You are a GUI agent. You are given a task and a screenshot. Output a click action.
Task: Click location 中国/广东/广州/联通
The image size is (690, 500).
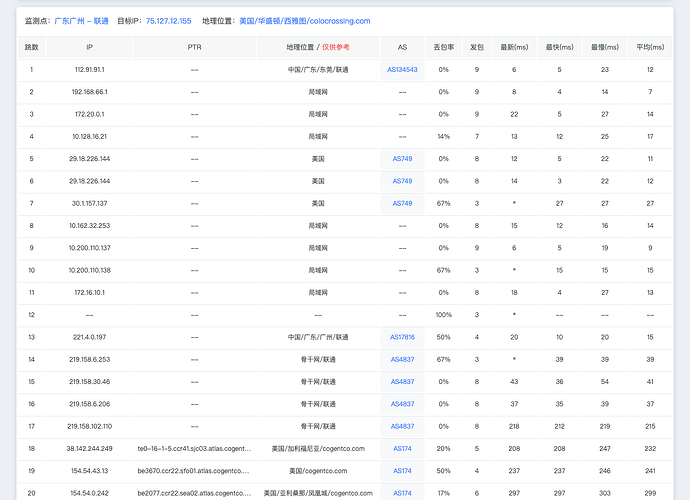[x=318, y=337]
